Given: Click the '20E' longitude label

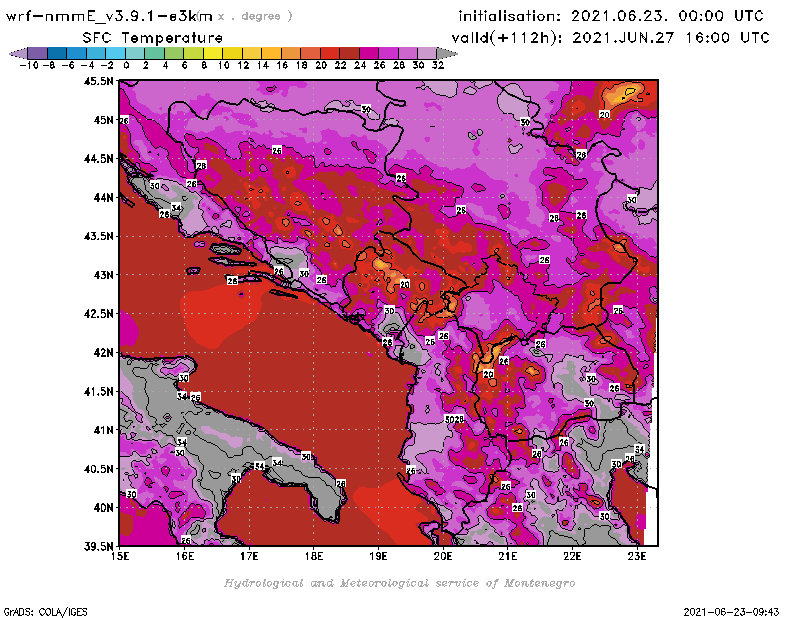Looking at the screenshot, I should 443,556.
